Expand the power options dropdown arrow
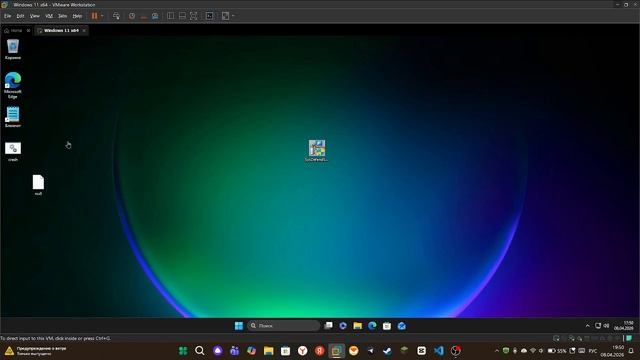640x360 pixels. click(x=102, y=16)
